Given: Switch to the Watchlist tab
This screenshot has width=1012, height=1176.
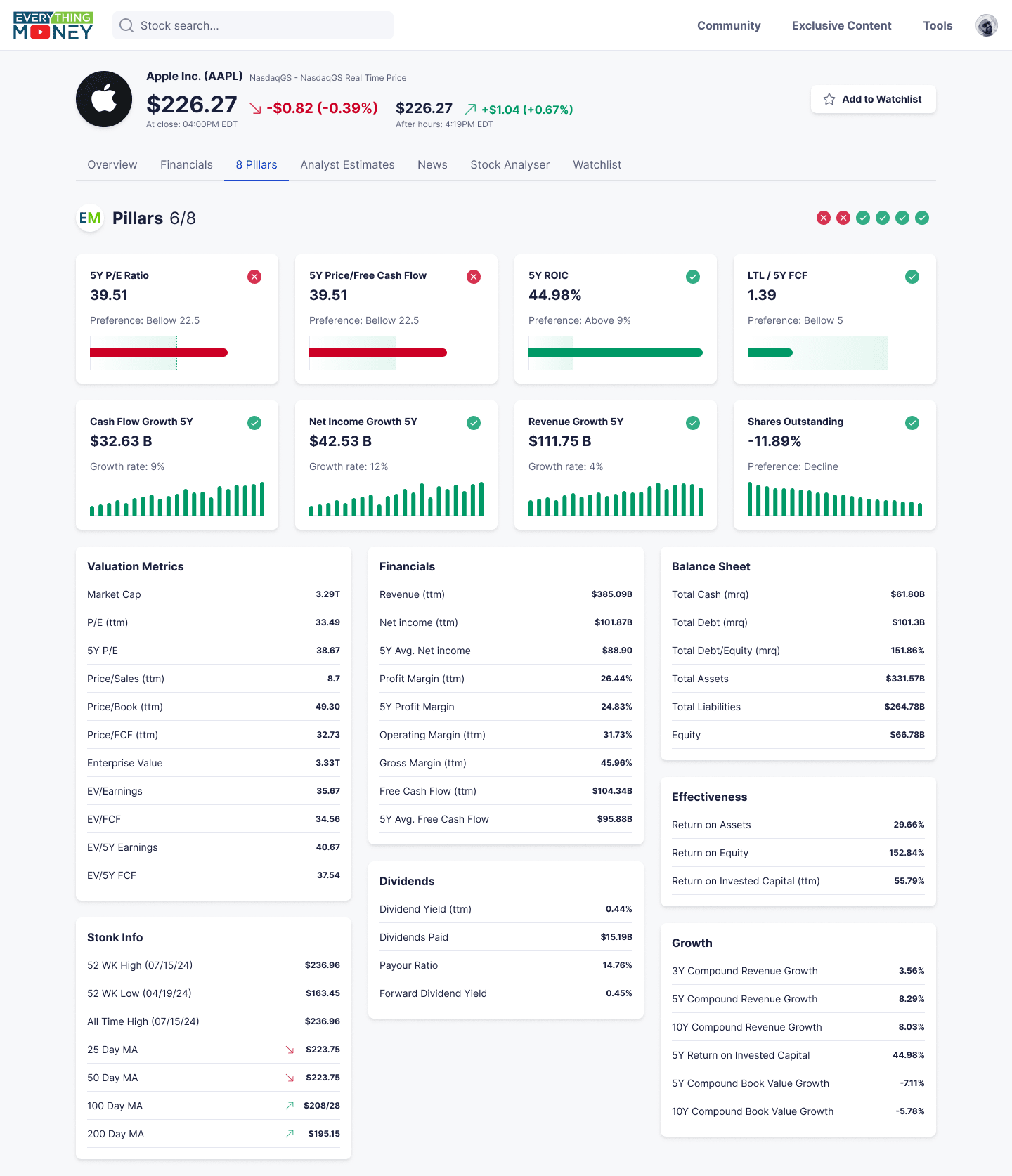Looking at the screenshot, I should point(597,164).
